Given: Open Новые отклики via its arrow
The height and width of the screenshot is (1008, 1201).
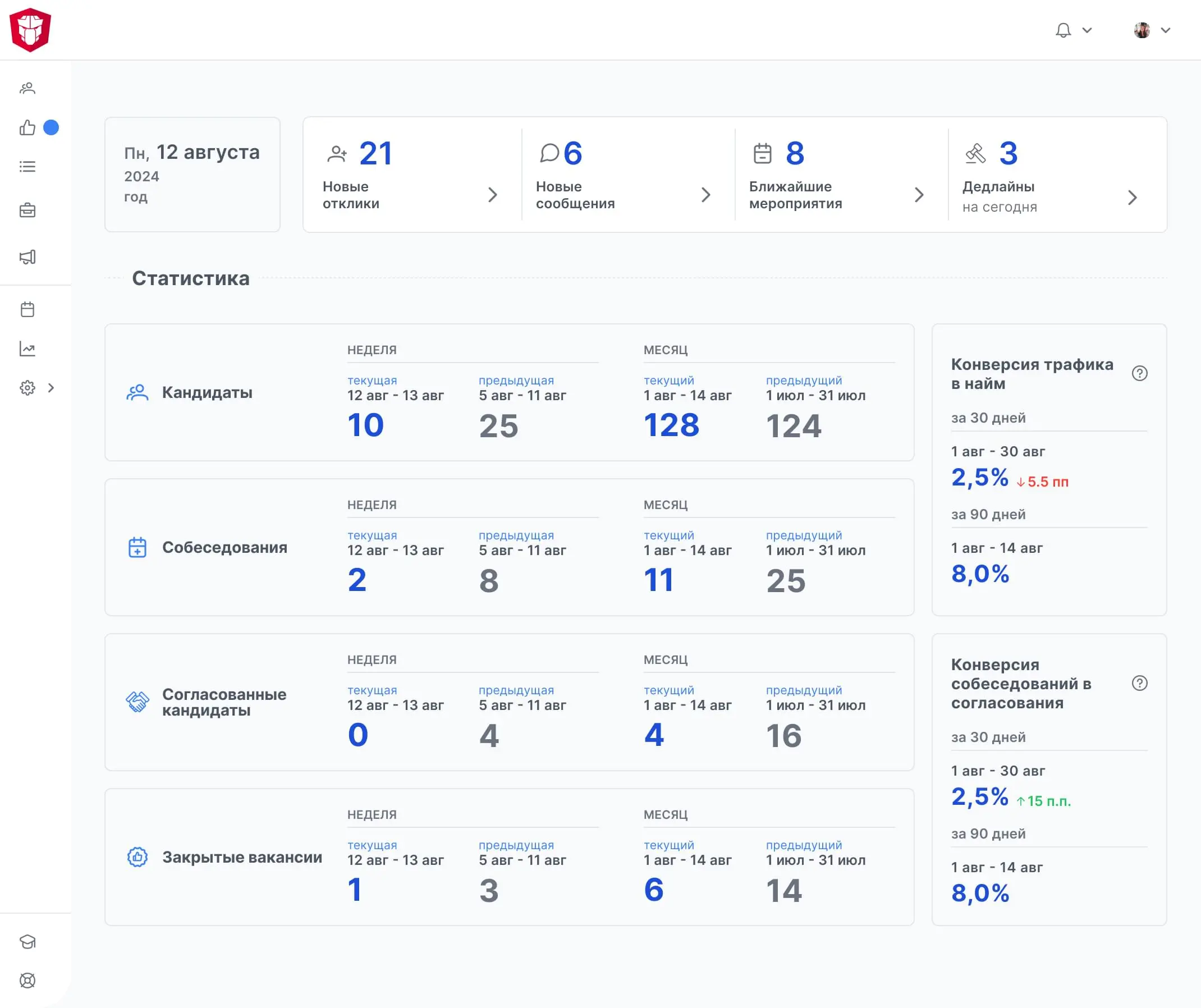Looking at the screenshot, I should click(x=492, y=195).
